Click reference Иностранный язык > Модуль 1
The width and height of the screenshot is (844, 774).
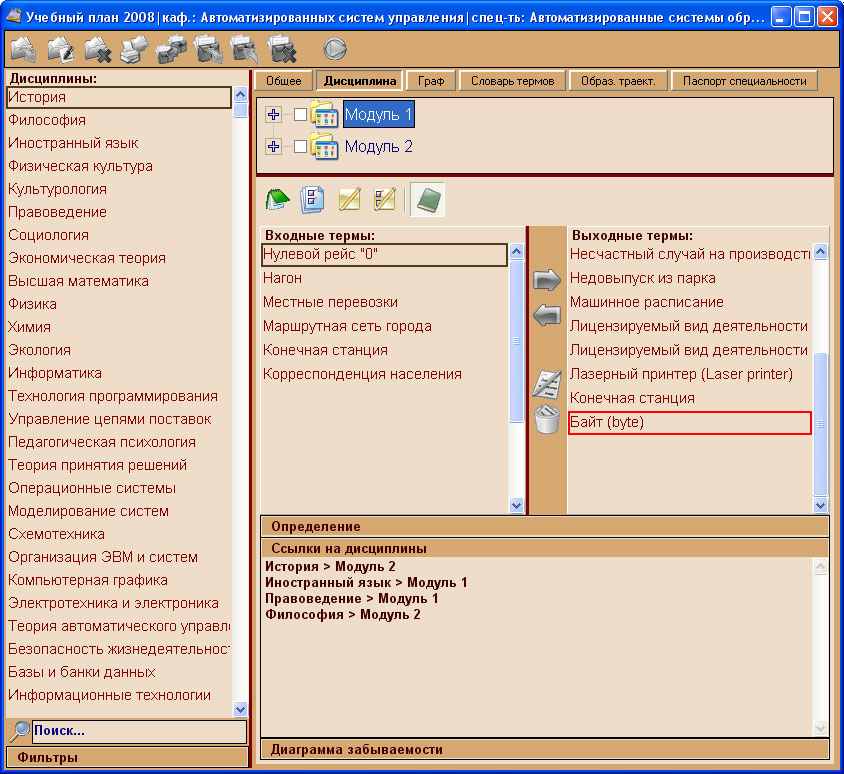(x=366, y=583)
